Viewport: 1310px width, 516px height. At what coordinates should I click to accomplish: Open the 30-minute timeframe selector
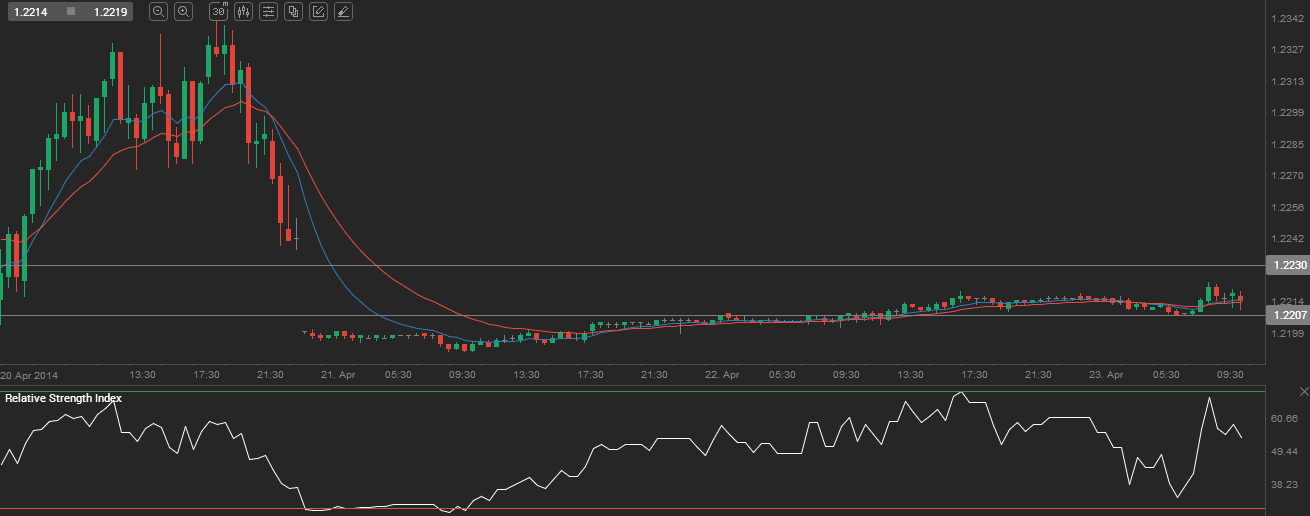(x=218, y=12)
